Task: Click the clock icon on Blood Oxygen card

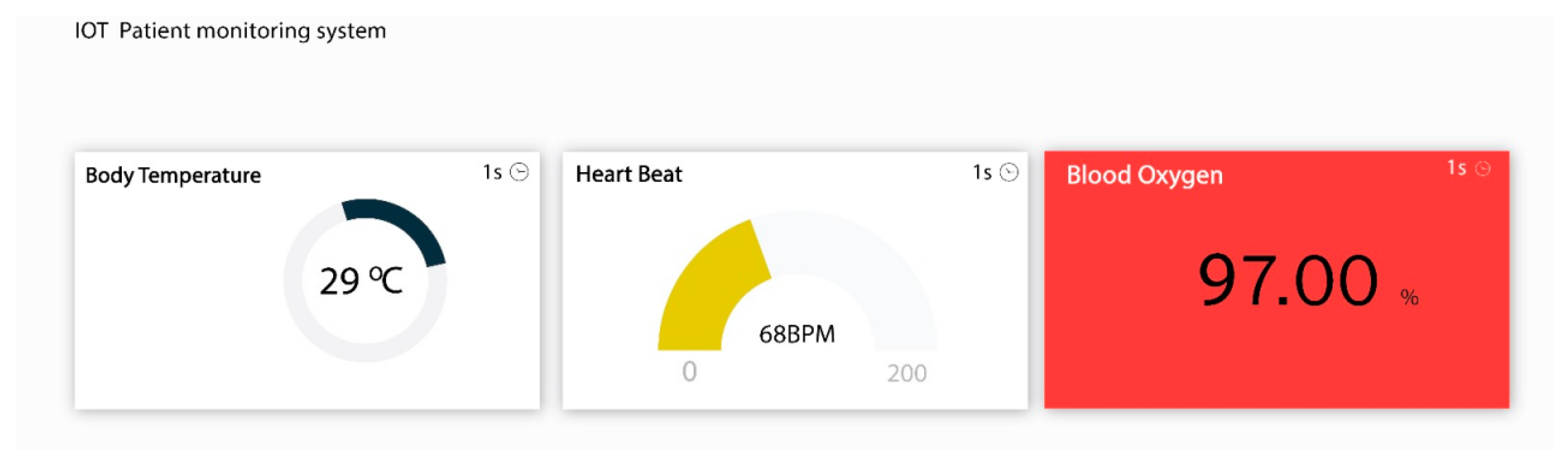Action: coord(1483,169)
